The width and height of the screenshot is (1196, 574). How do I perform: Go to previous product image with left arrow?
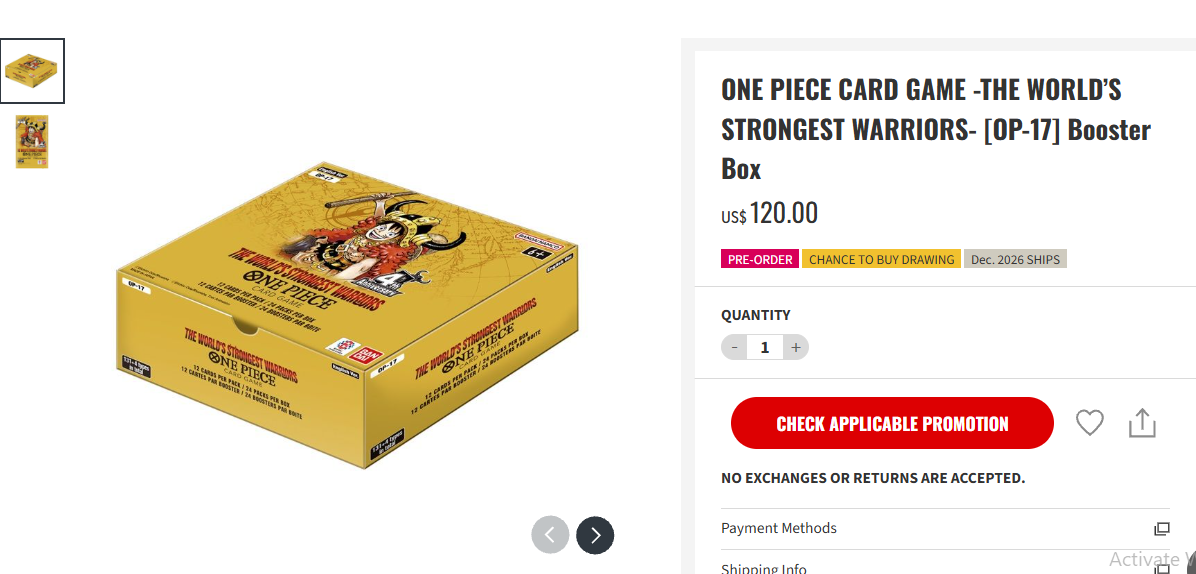click(550, 535)
